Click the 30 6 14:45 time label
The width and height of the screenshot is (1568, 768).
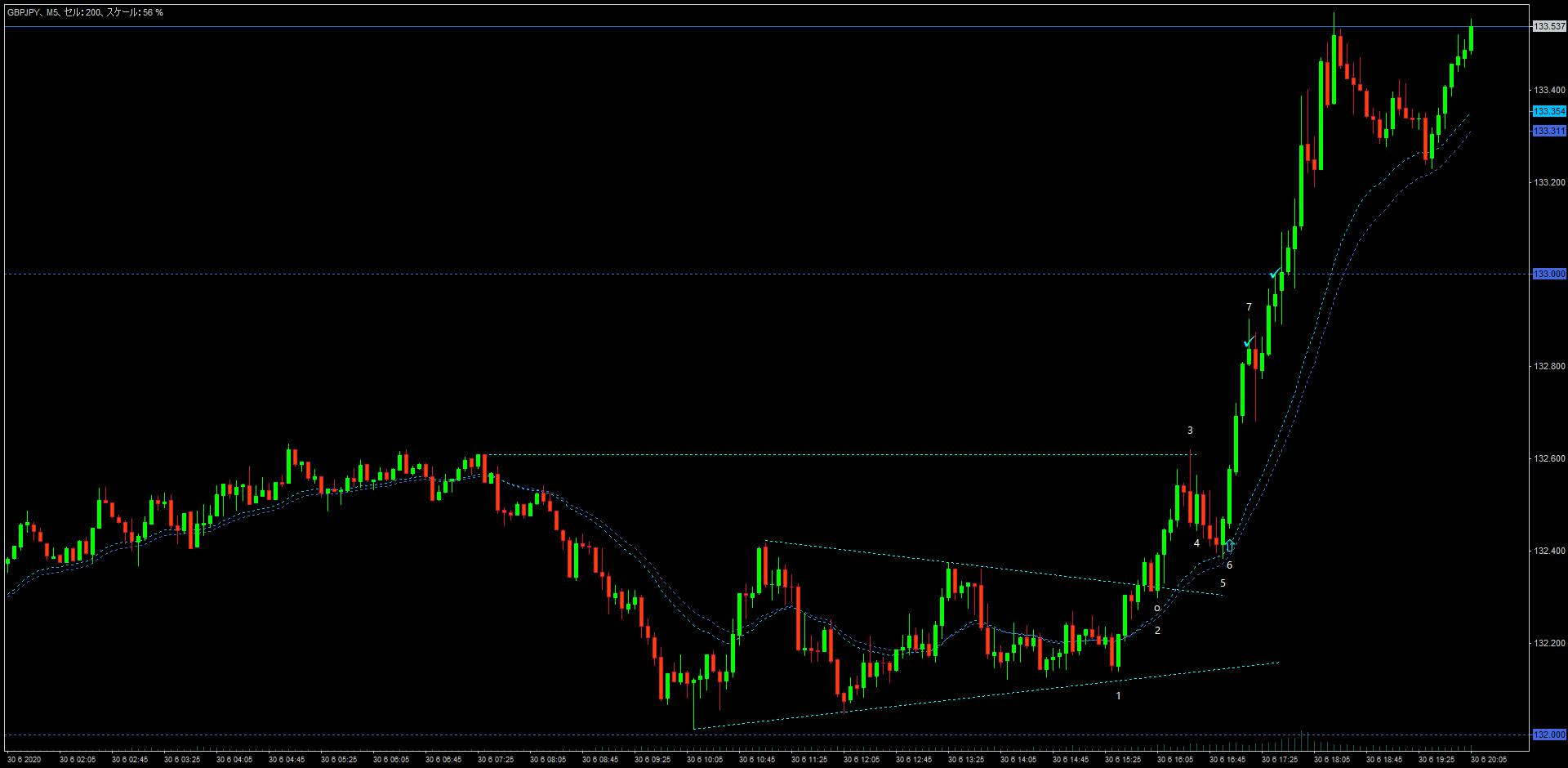point(1071,760)
